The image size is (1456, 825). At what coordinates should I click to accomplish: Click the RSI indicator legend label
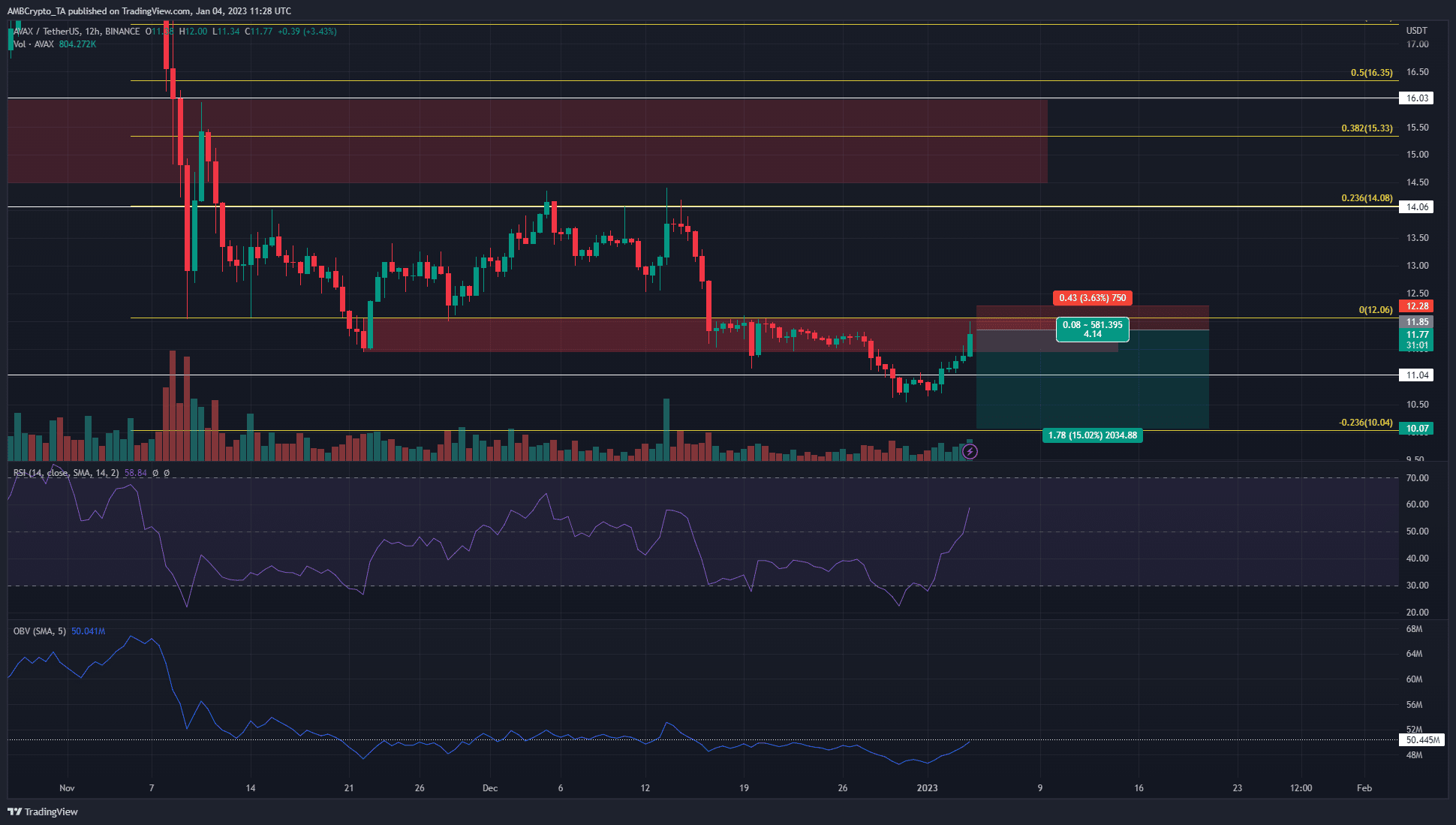(x=66, y=473)
